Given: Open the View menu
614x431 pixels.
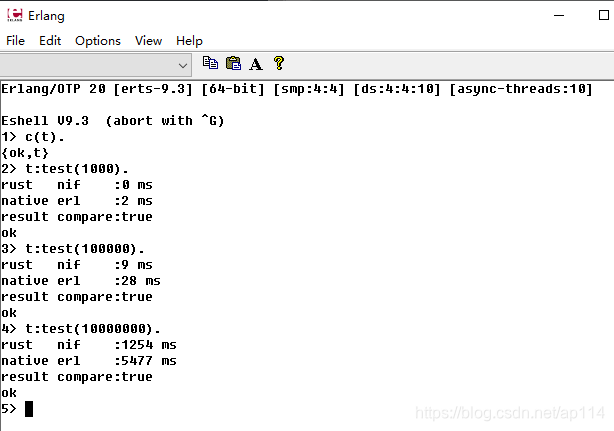Looking at the screenshot, I should point(148,41).
